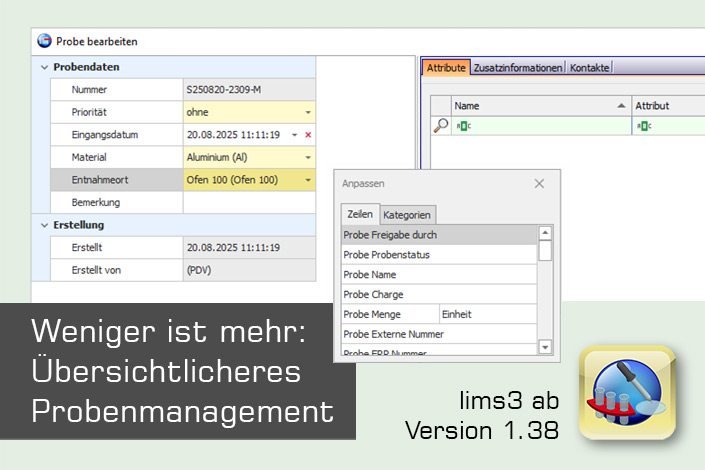
Task: Click the magnifier icon in filter row
Action: [440, 125]
